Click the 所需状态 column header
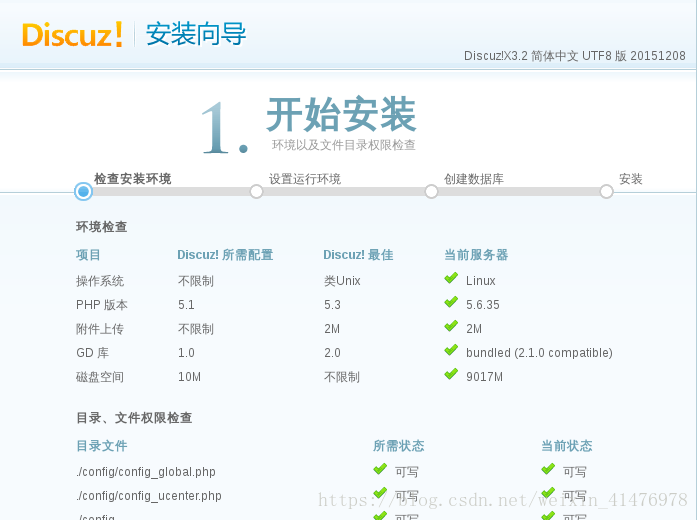This screenshot has width=699, height=520. pos(399,446)
